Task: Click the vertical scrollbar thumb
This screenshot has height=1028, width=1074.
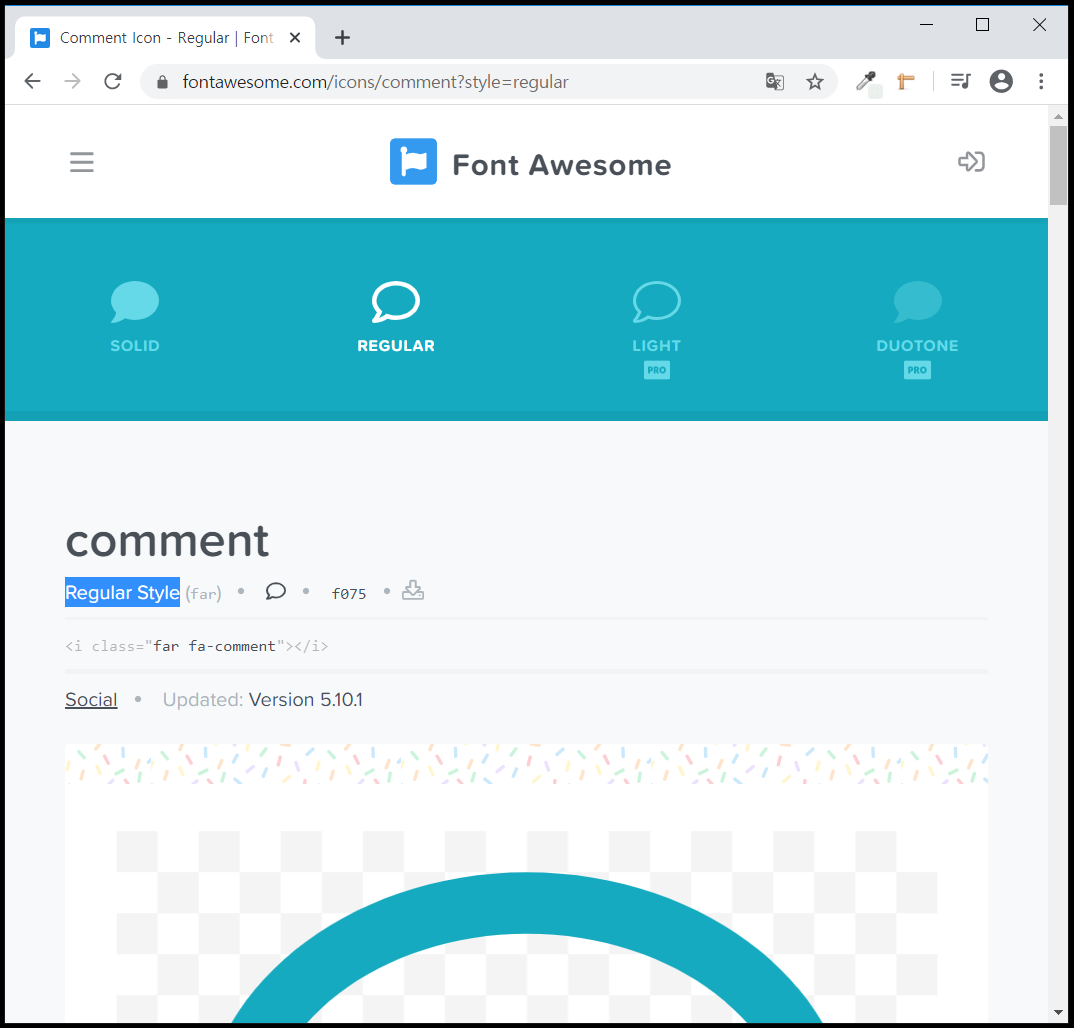Action: [x=1058, y=164]
